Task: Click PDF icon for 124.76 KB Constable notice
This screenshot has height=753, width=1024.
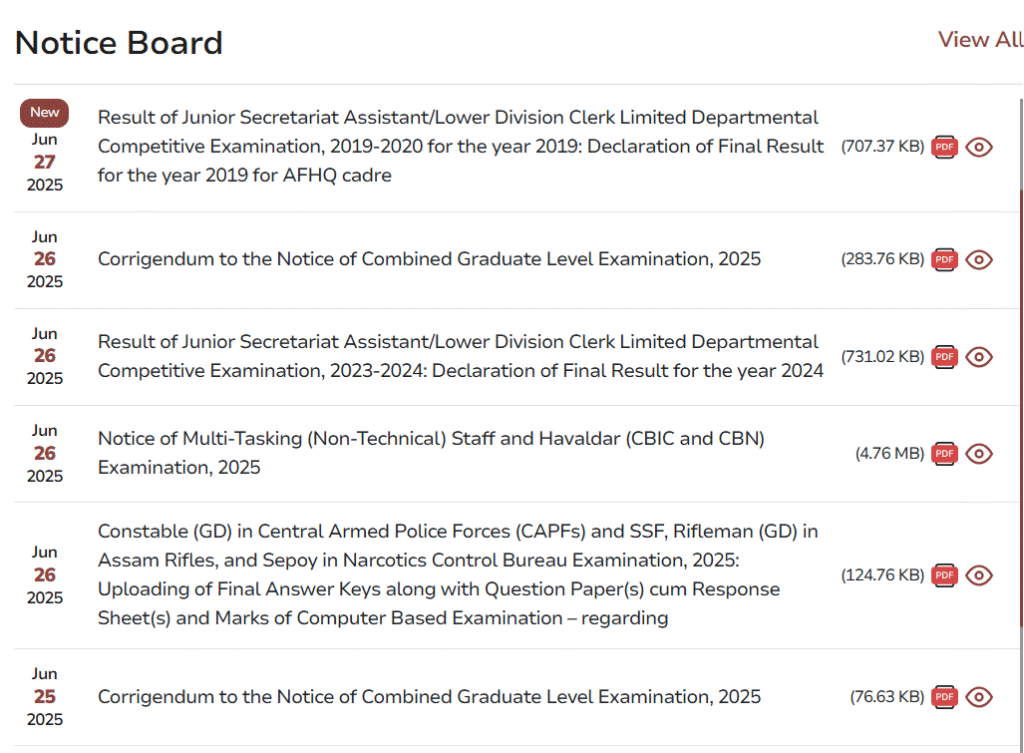Action: (944, 575)
